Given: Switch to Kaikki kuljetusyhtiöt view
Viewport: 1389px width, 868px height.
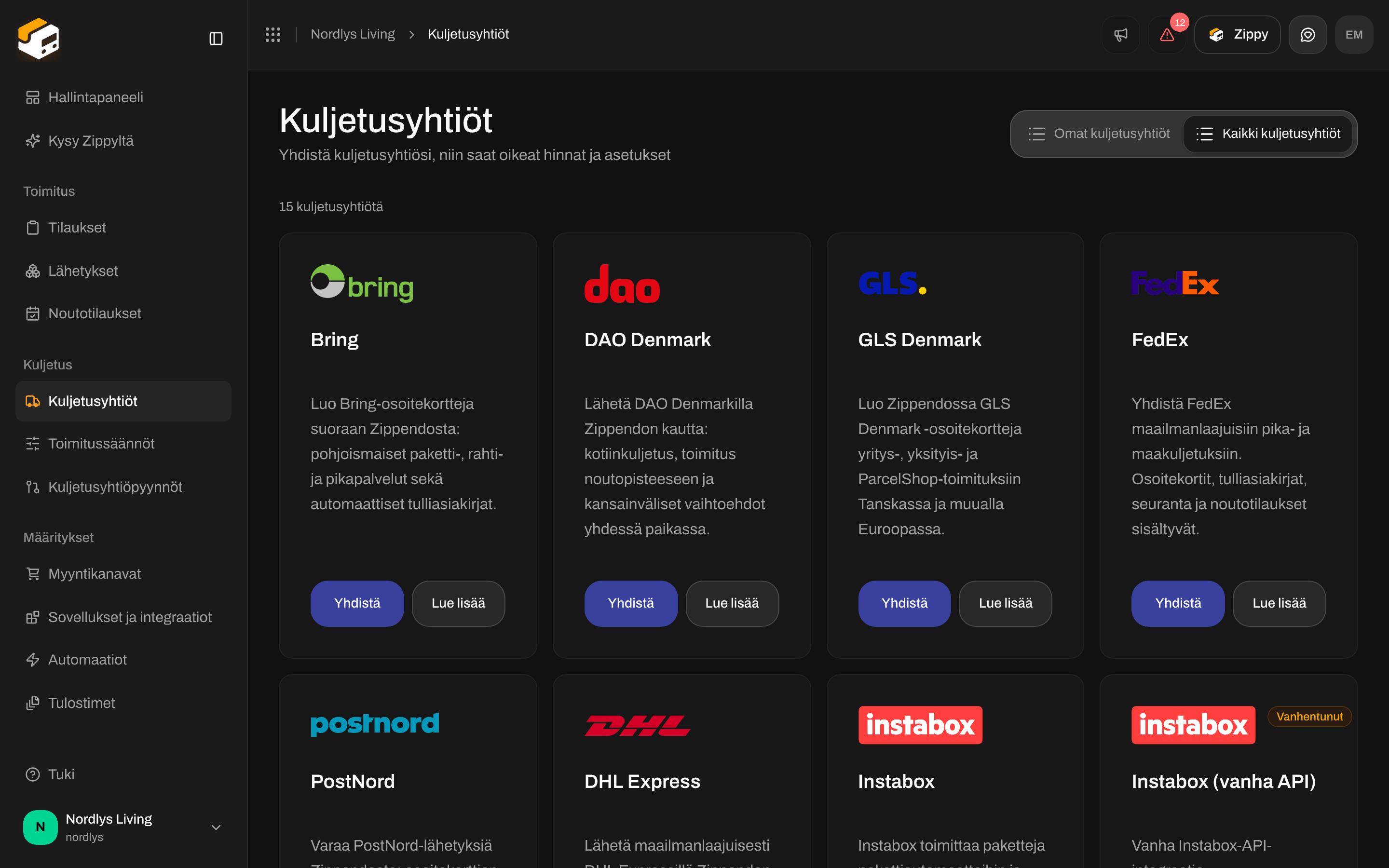Looking at the screenshot, I should (x=1268, y=134).
